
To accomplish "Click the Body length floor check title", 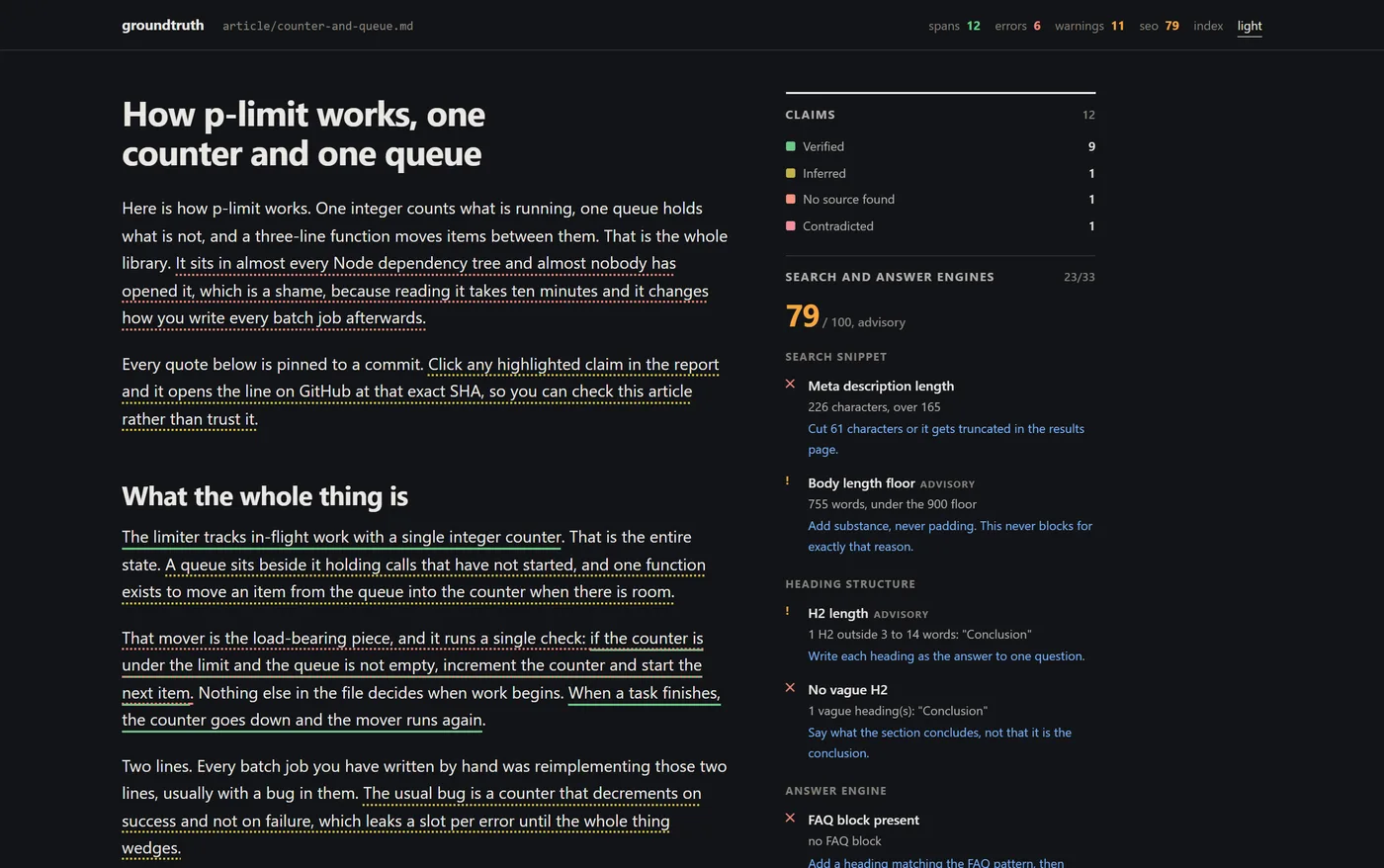I will pyautogui.click(x=861, y=482).
